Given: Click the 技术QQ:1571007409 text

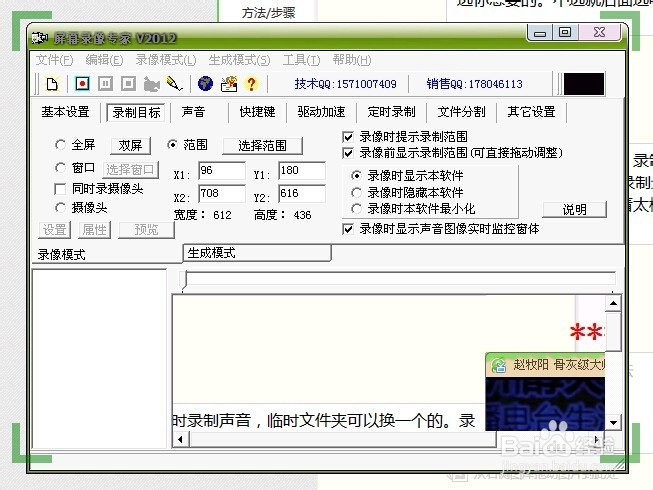Looking at the screenshot, I should point(345,84).
